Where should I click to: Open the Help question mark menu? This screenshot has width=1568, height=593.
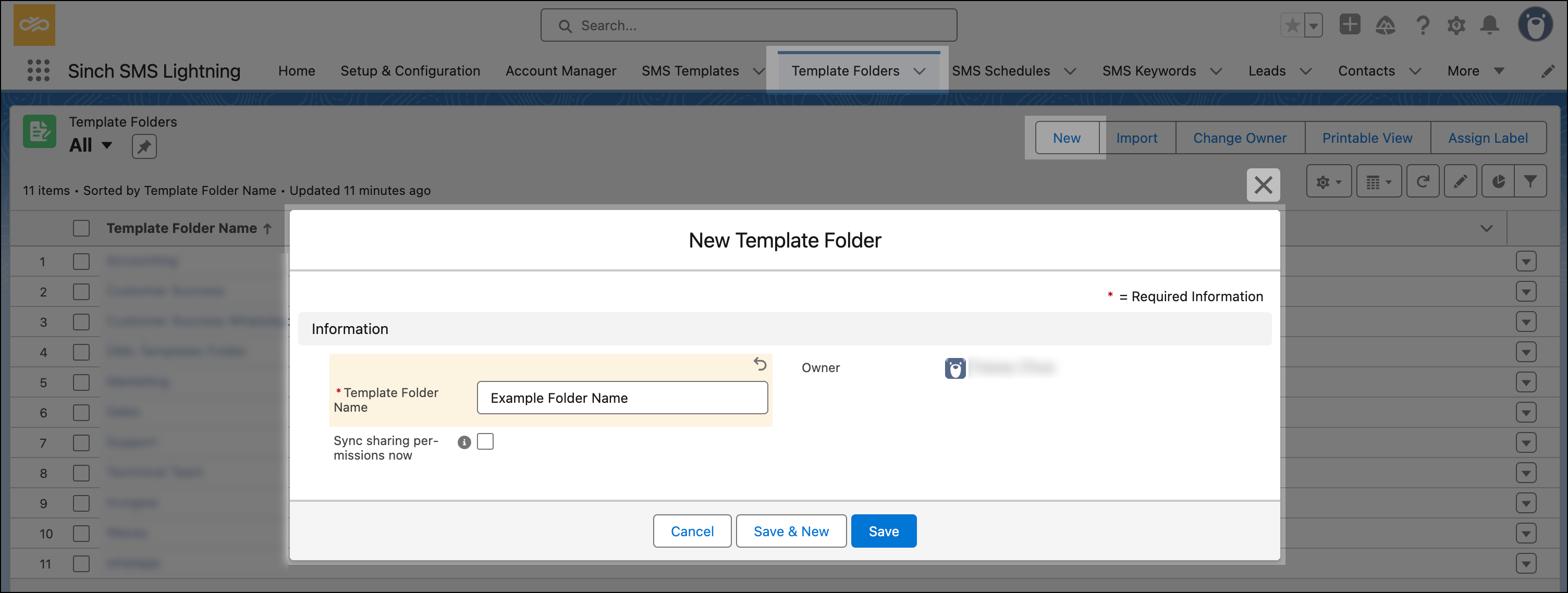pos(1423,25)
